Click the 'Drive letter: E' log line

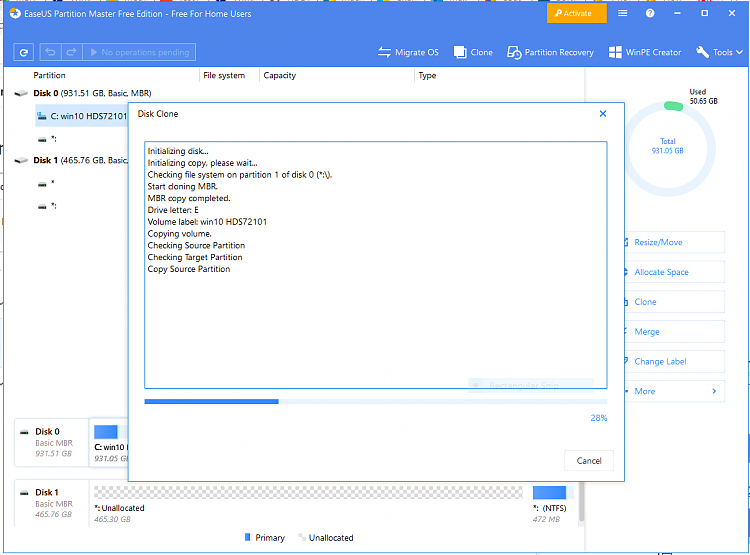pyautogui.click(x=173, y=210)
